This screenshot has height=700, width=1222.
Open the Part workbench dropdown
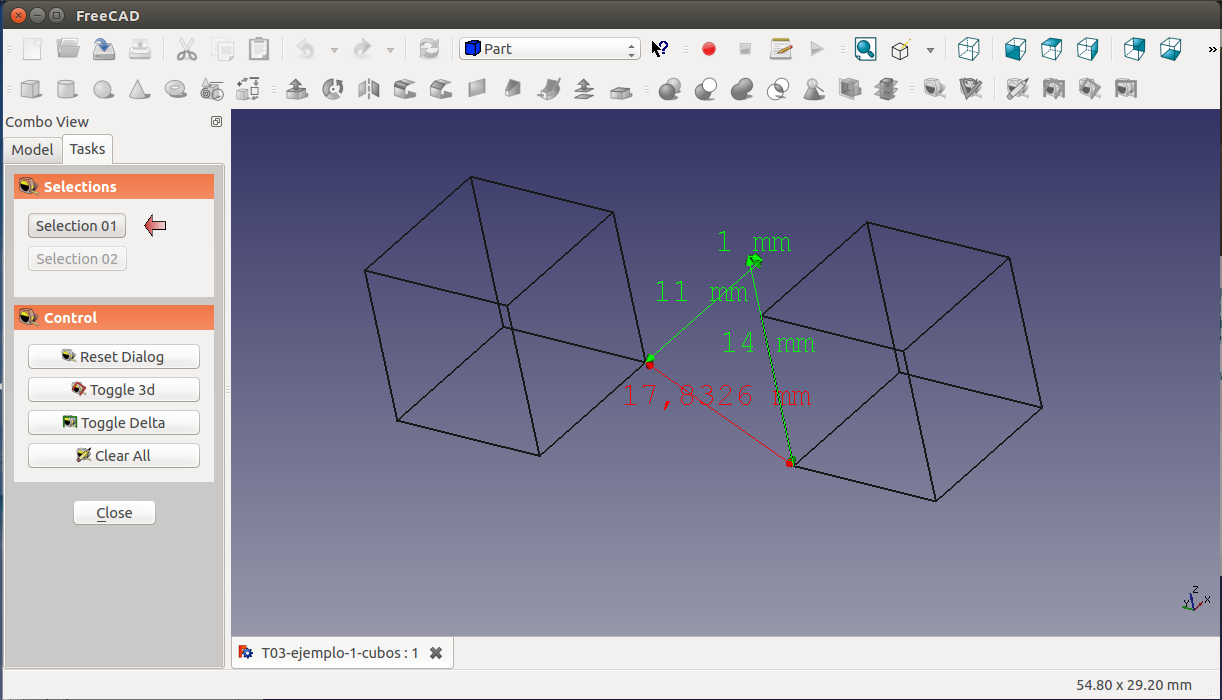click(549, 49)
